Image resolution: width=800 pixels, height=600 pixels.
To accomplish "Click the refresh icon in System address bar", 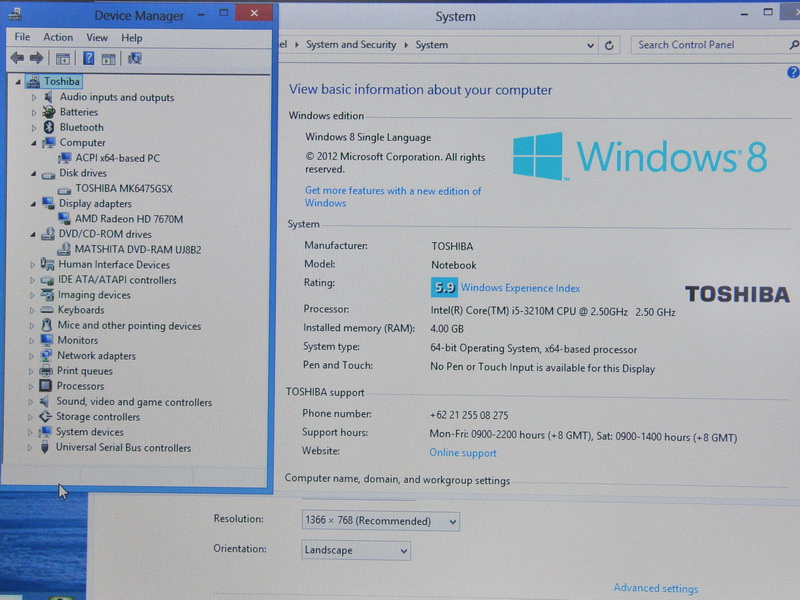I will tap(609, 45).
